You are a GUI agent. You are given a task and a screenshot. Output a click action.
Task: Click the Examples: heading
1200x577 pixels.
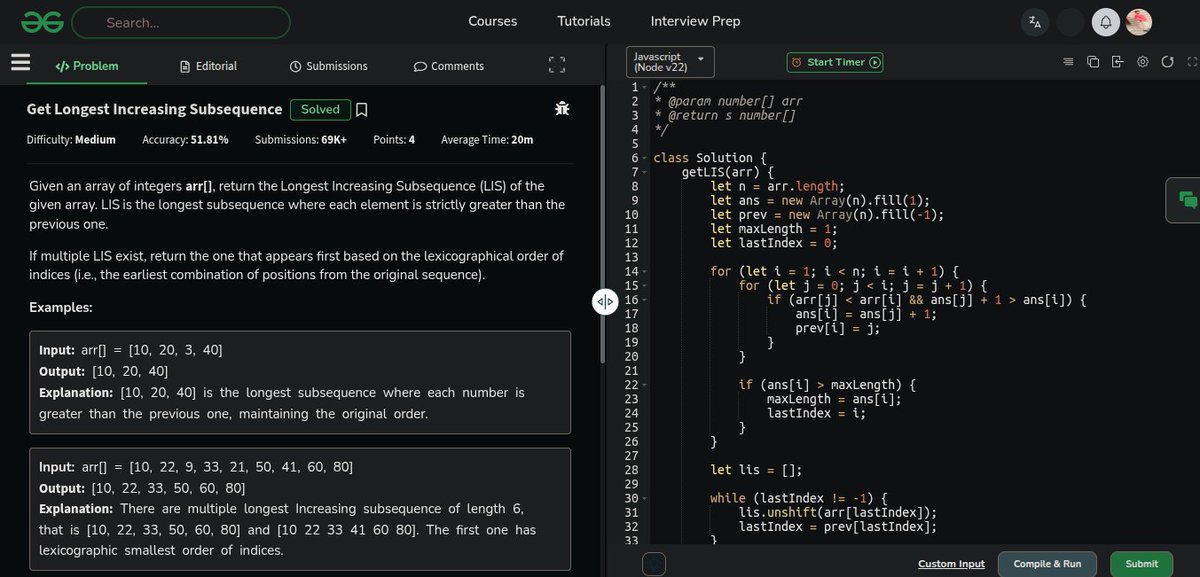click(61, 307)
